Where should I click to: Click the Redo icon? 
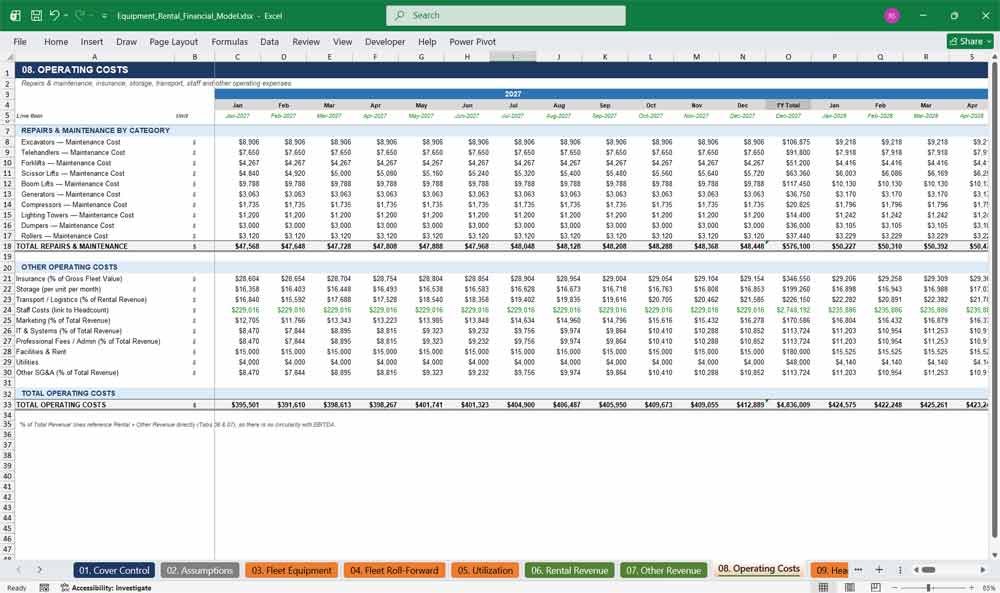pyautogui.click(x=79, y=15)
